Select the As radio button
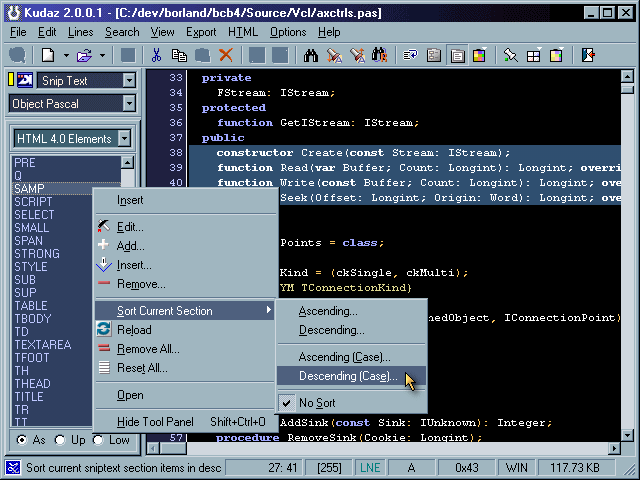The image size is (640, 480). pyautogui.click(x=22, y=440)
